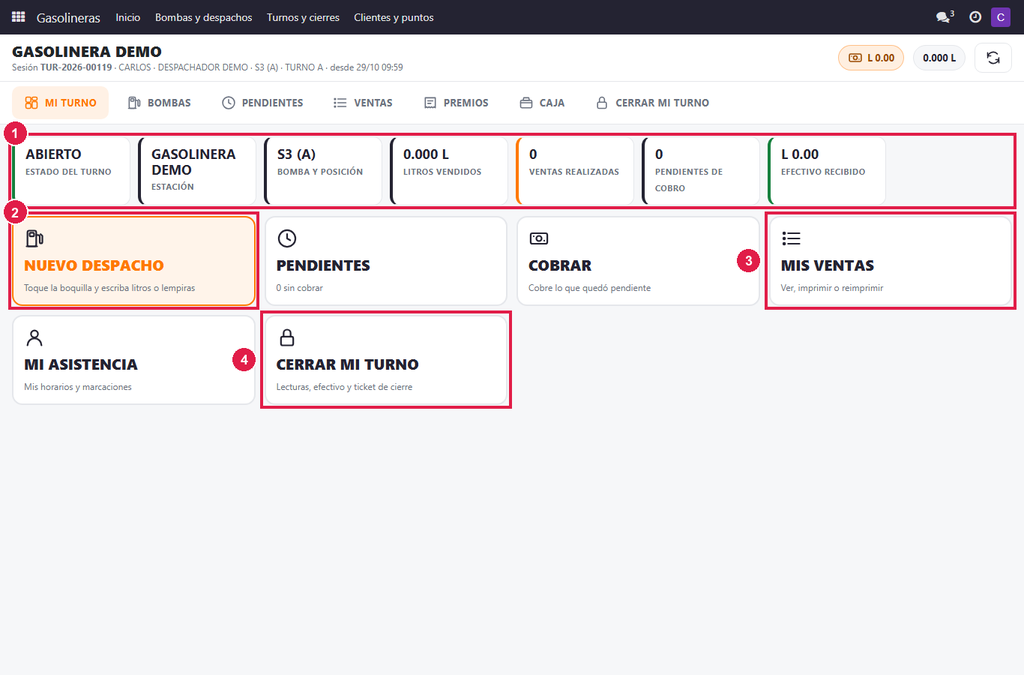Switch to the Ventas tab
This screenshot has width=1024, height=675.
pyautogui.click(x=363, y=102)
